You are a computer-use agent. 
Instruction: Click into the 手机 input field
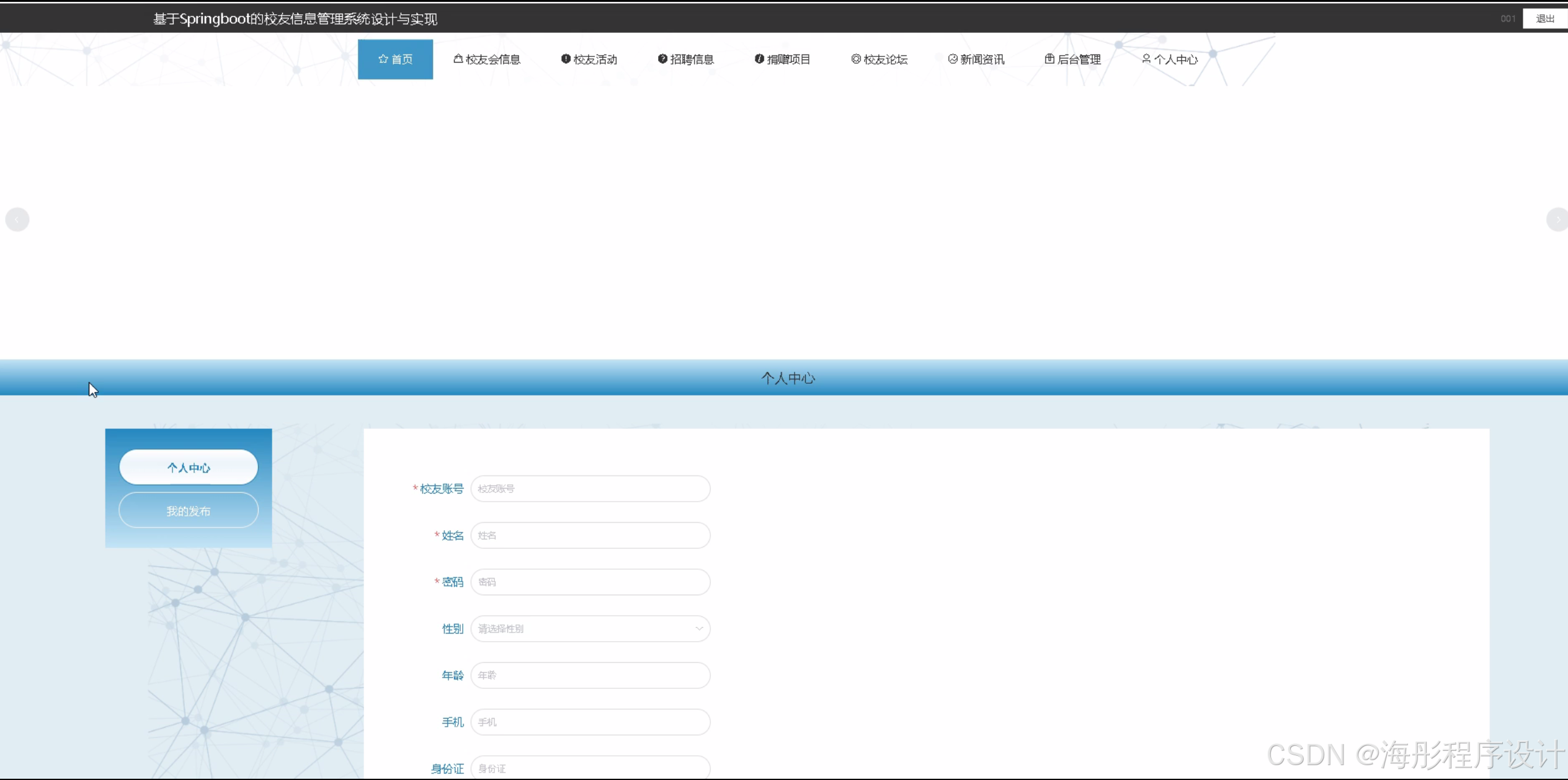(590, 722)
